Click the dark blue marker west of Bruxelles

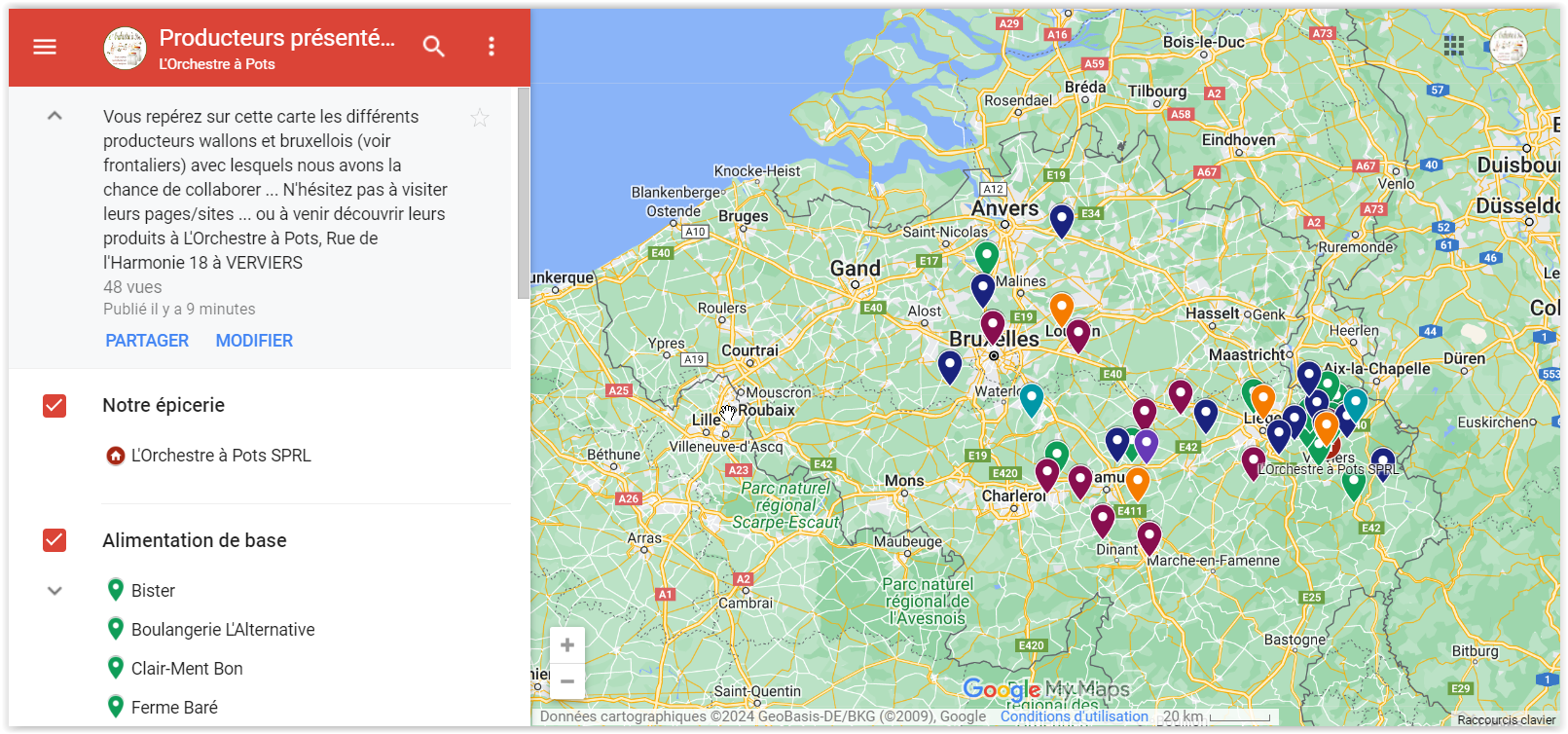(950, 366)
